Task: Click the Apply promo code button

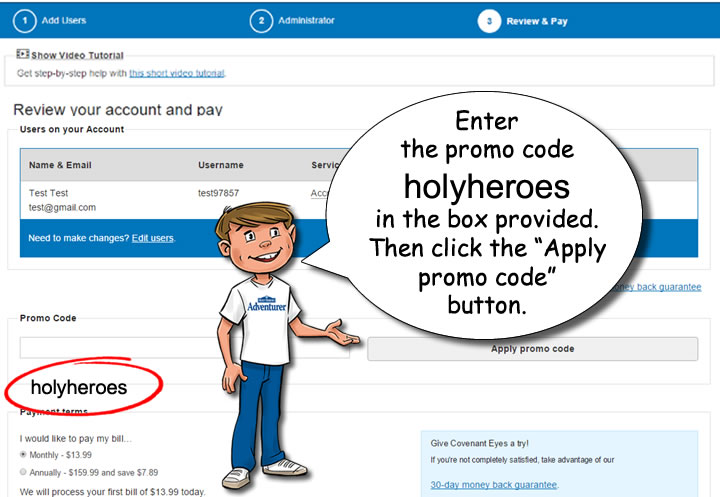Action: 532,349
